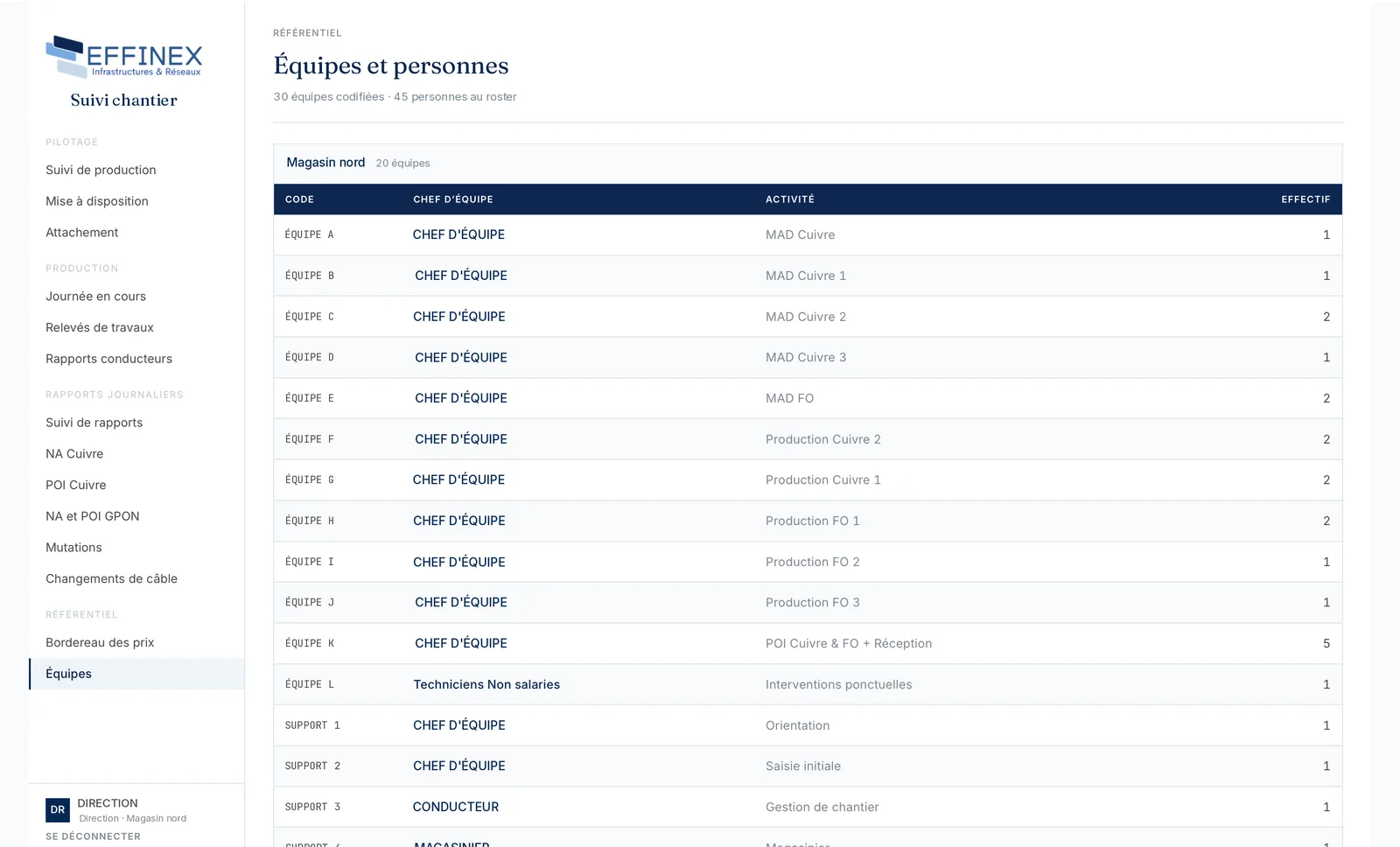Click Production FO 1 activity
Viewport: 1400px width, 847px height.
(x=813, y=521)
